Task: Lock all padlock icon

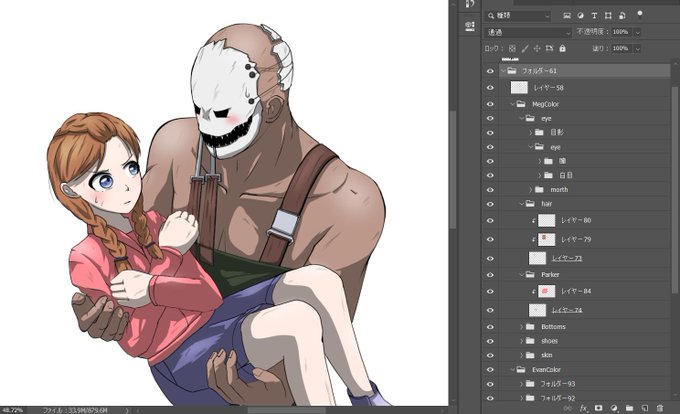Action: tap(562, 49)
